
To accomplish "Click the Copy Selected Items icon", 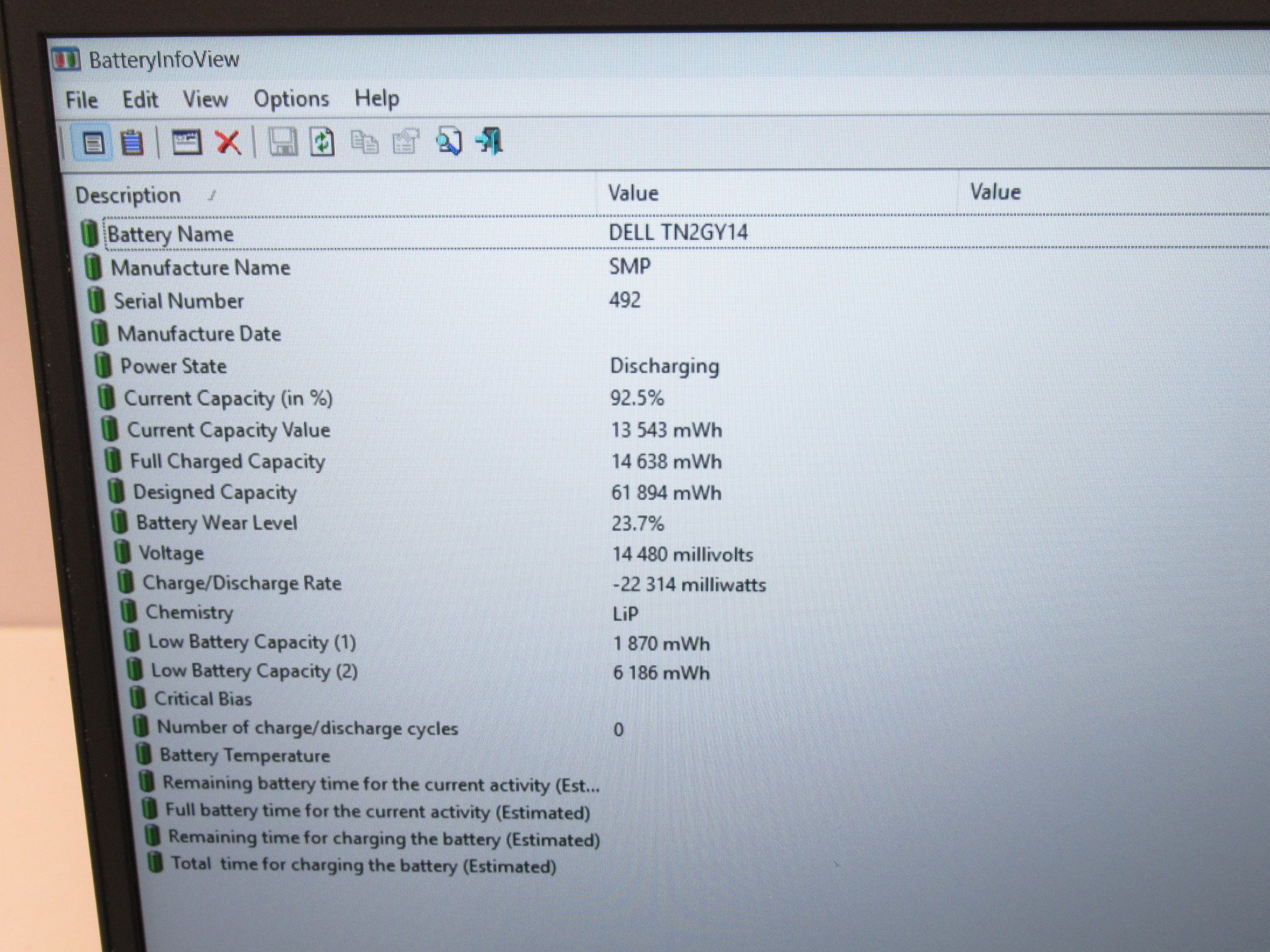I will pos(365,141).
